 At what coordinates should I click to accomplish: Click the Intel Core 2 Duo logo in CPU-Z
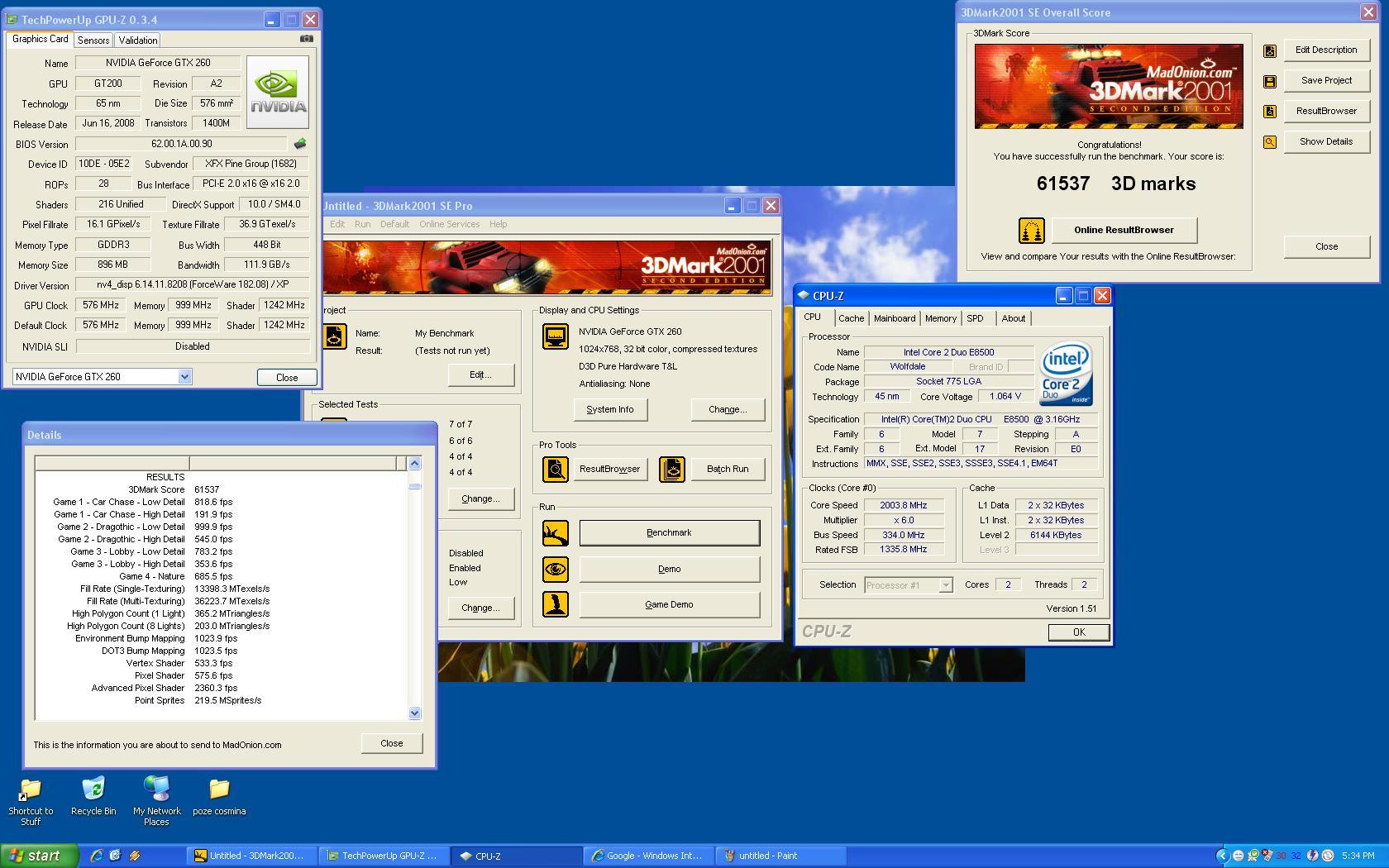pyautogui.click(x=1067, y=375)
